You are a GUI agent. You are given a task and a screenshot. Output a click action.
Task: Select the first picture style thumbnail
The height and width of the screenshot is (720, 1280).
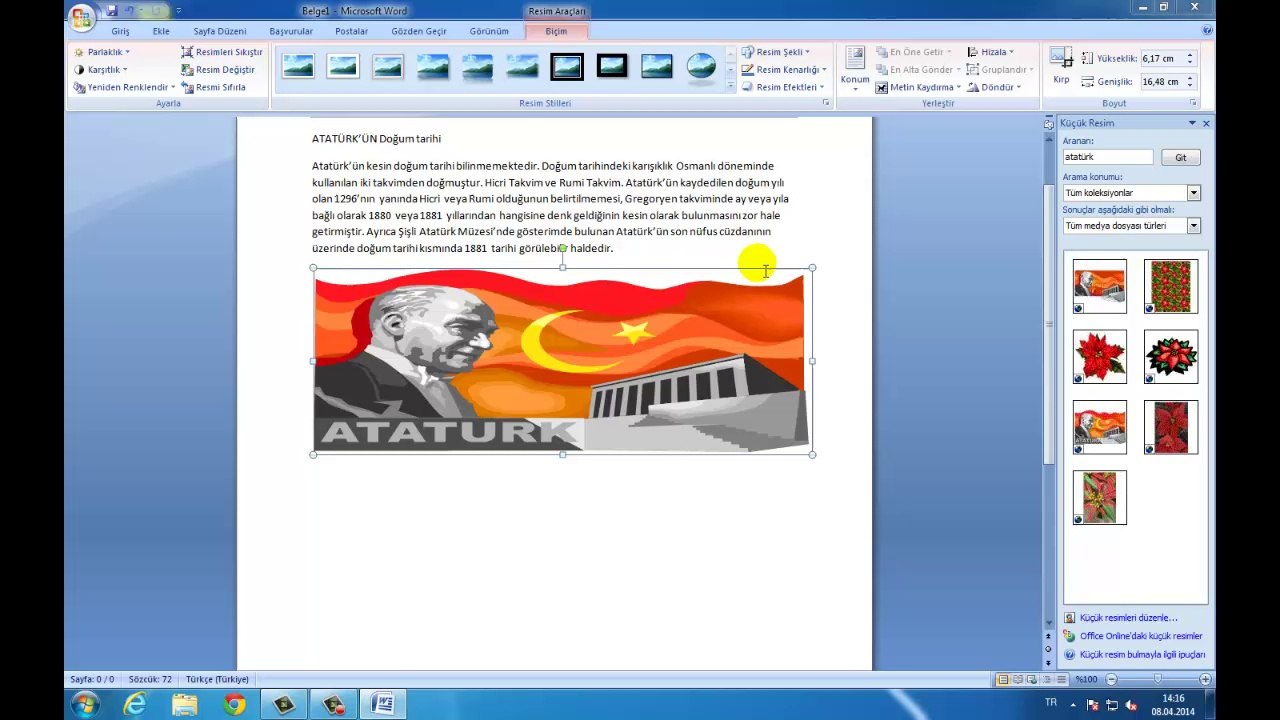click(298, 67)
